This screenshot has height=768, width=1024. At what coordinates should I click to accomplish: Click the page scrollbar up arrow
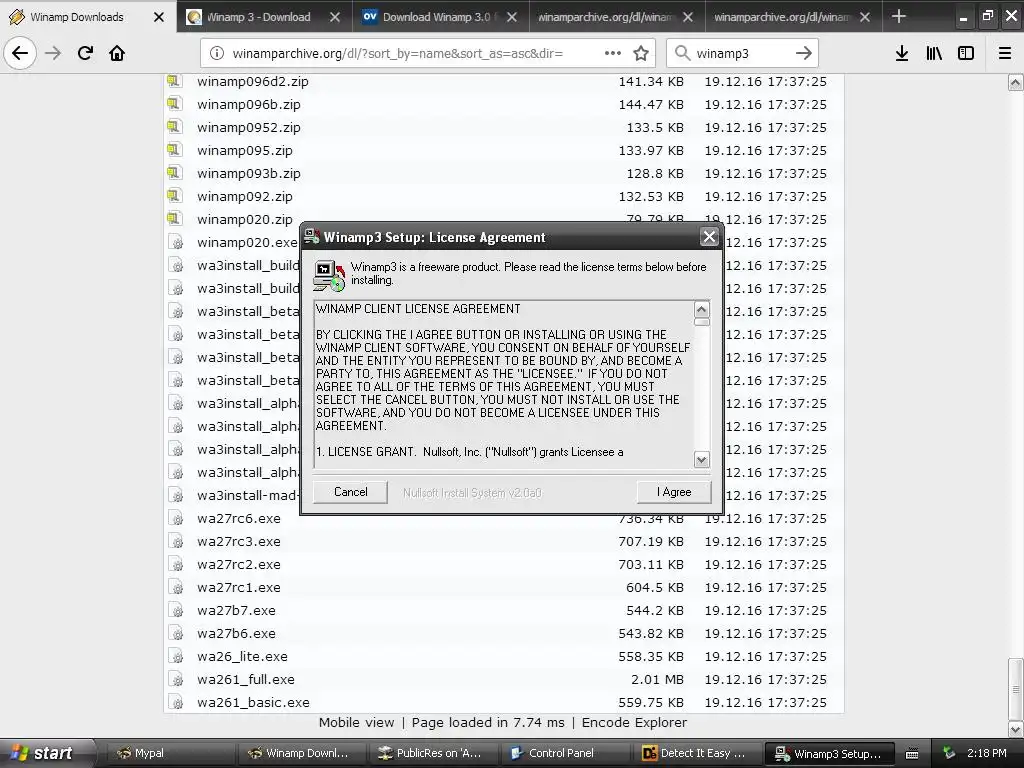[x=1016, y=82]
